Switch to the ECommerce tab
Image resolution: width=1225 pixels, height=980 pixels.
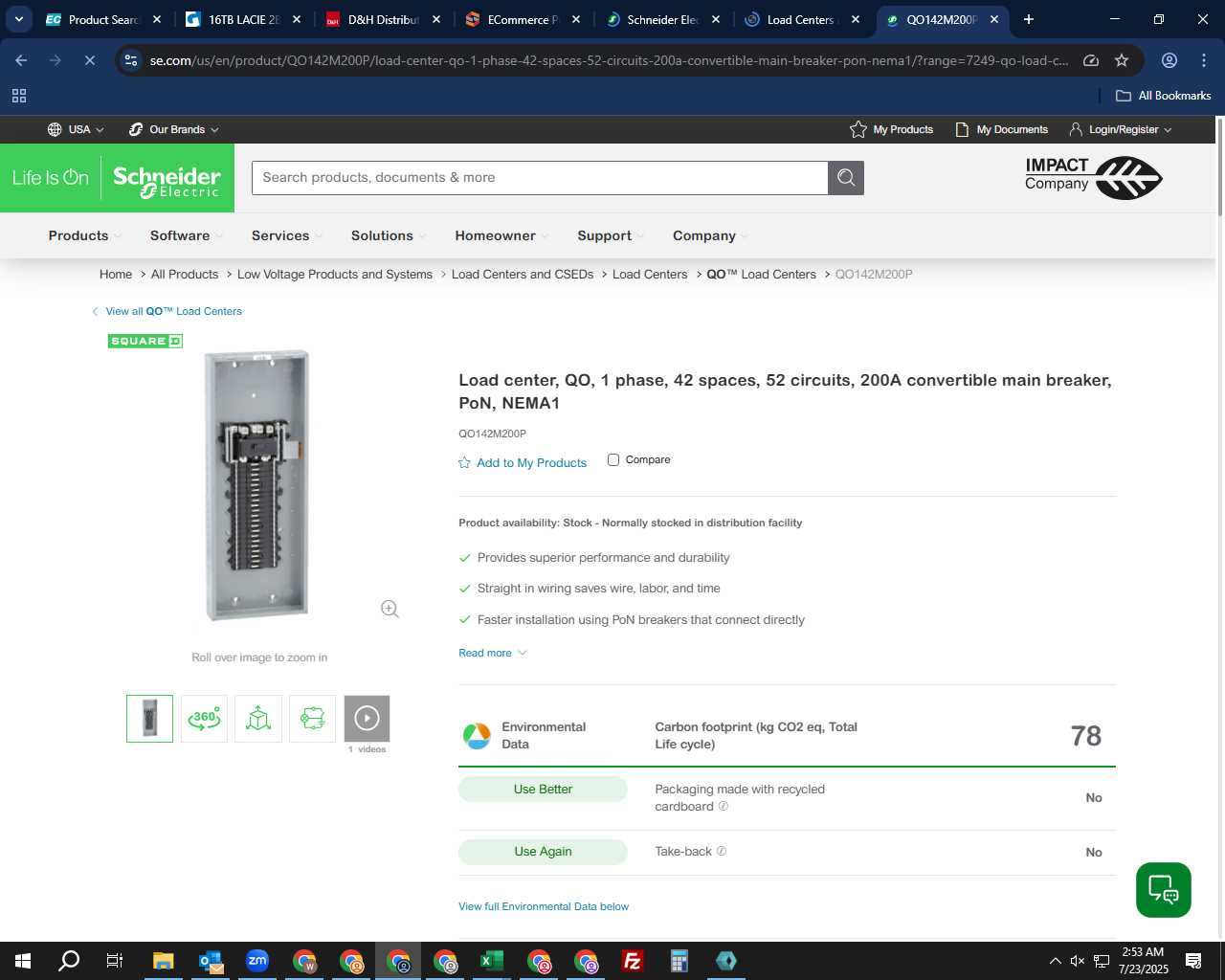[x=523, y=19]
